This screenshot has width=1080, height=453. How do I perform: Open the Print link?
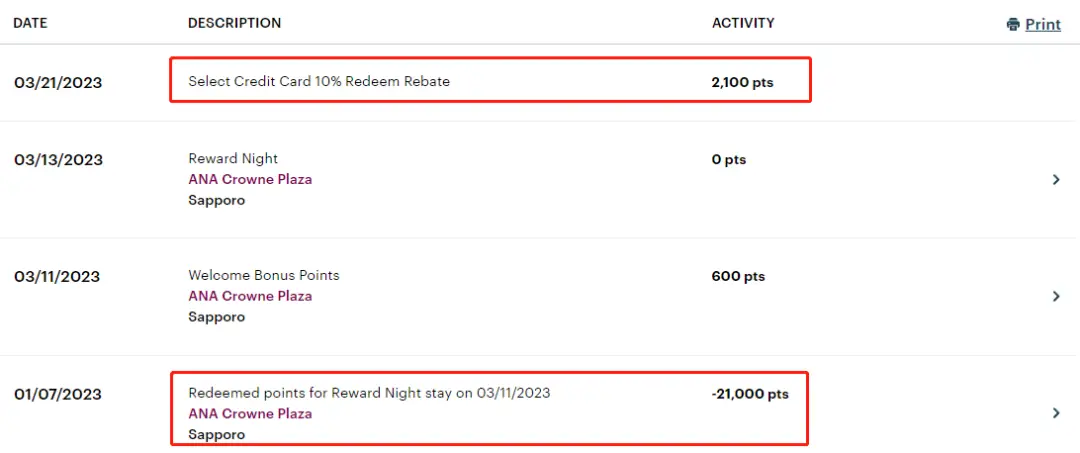(1043, 24)
